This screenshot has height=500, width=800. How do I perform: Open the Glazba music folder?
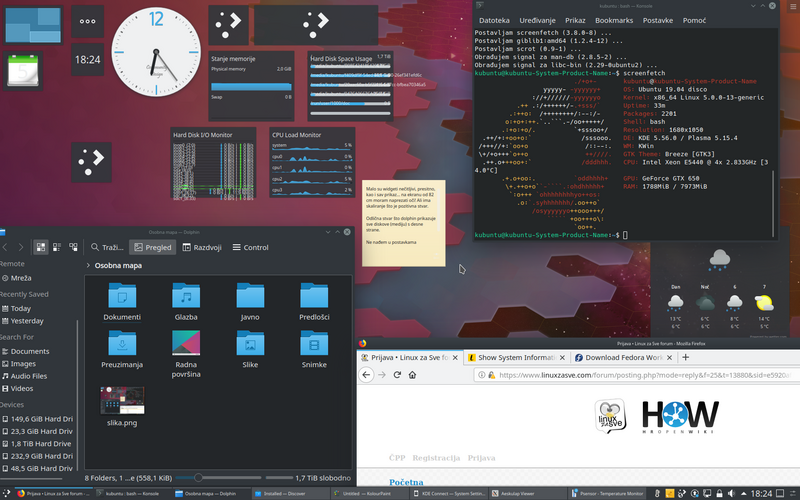click(186, 302)
